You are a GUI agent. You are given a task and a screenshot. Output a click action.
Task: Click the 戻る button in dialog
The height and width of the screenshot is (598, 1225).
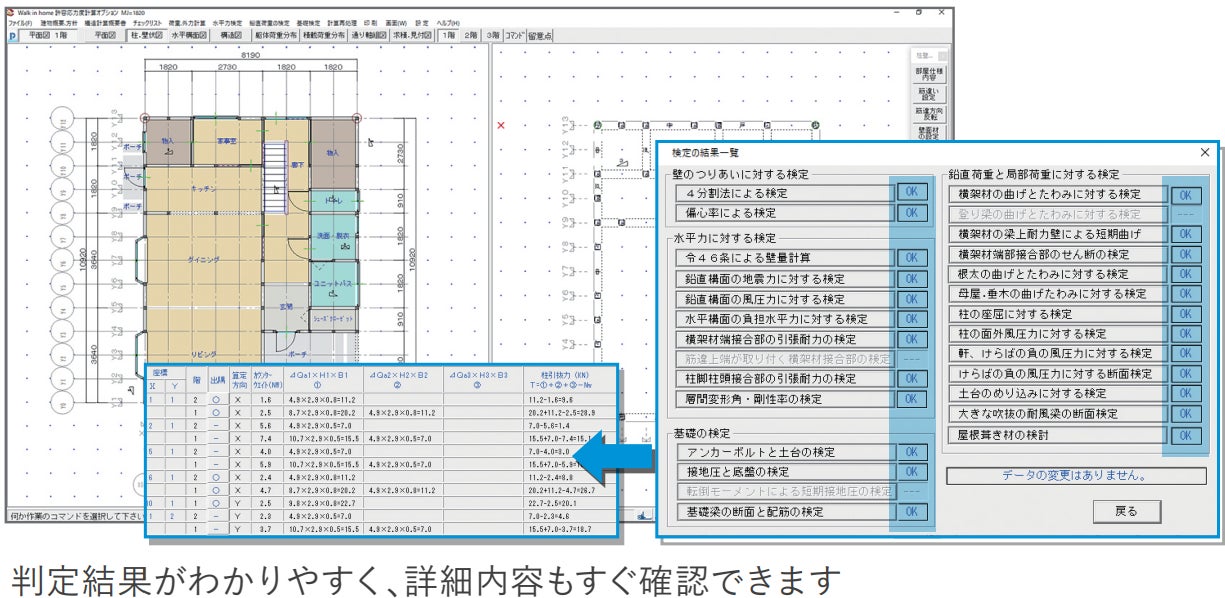(1127, 510)
